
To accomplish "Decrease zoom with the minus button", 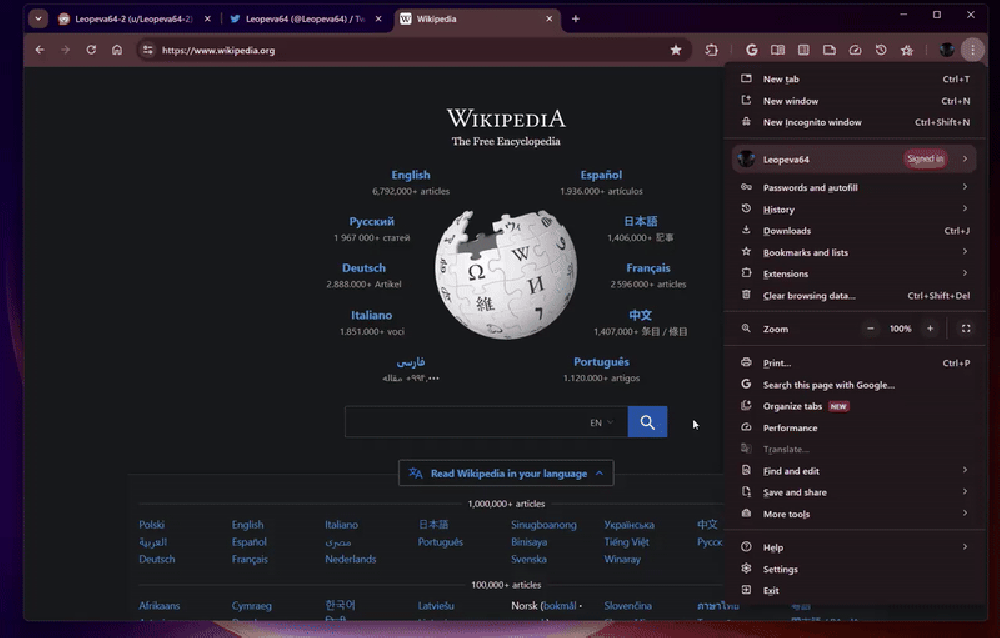I will (x=870, y=328).
